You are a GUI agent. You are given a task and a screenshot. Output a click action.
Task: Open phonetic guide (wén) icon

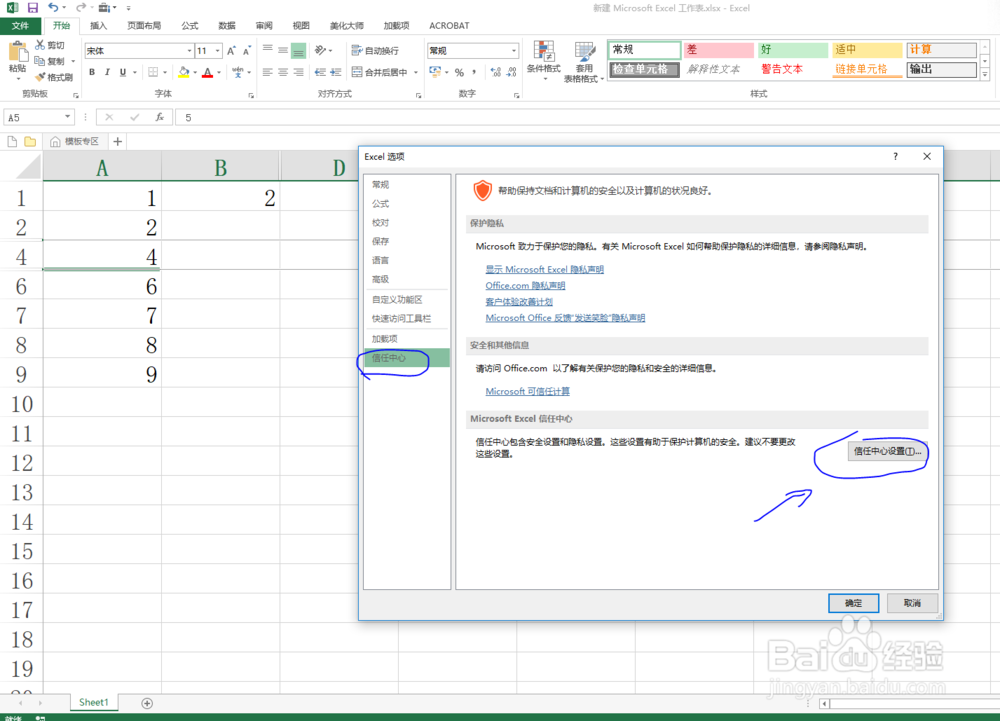(x=238, y=72)
